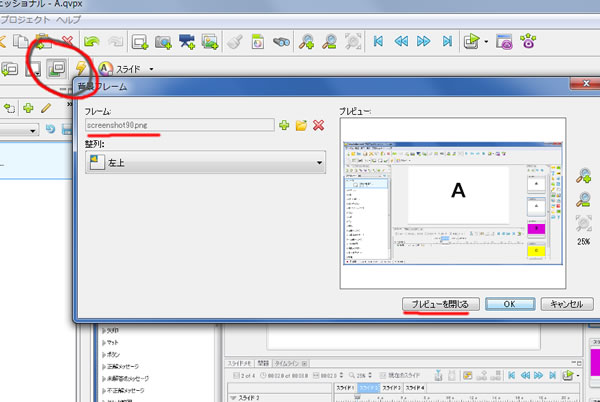The image size is (600, 402).
Task: Click the screenshot90.png frame field
Action: coord(179,125)
